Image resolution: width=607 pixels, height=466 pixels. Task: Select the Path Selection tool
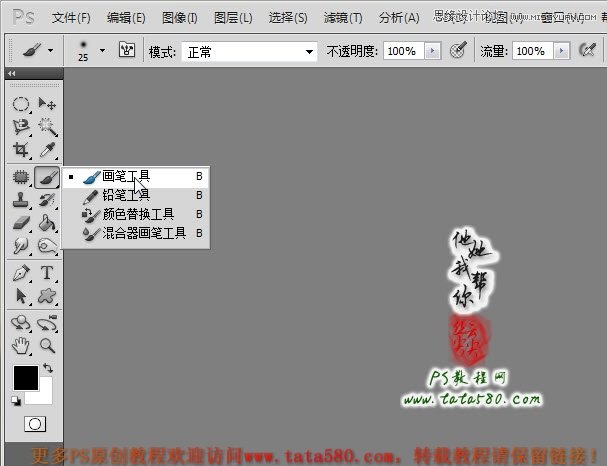click(x=21, y=296)
